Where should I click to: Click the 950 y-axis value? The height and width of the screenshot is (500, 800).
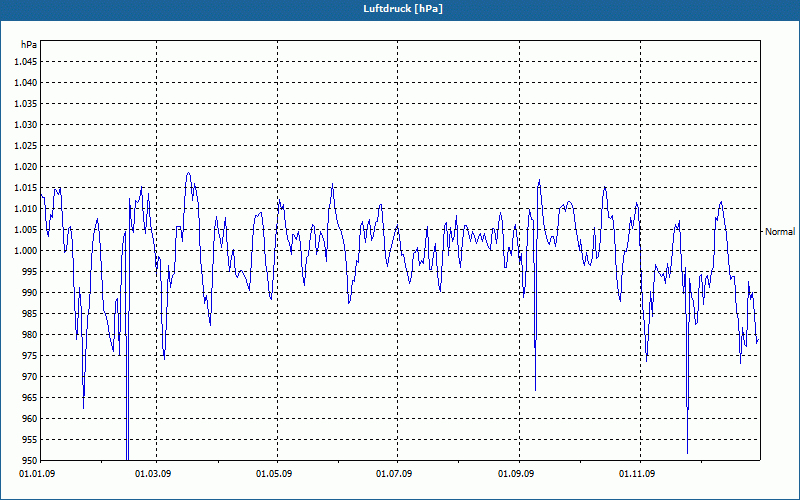click(x=31, y=460)
